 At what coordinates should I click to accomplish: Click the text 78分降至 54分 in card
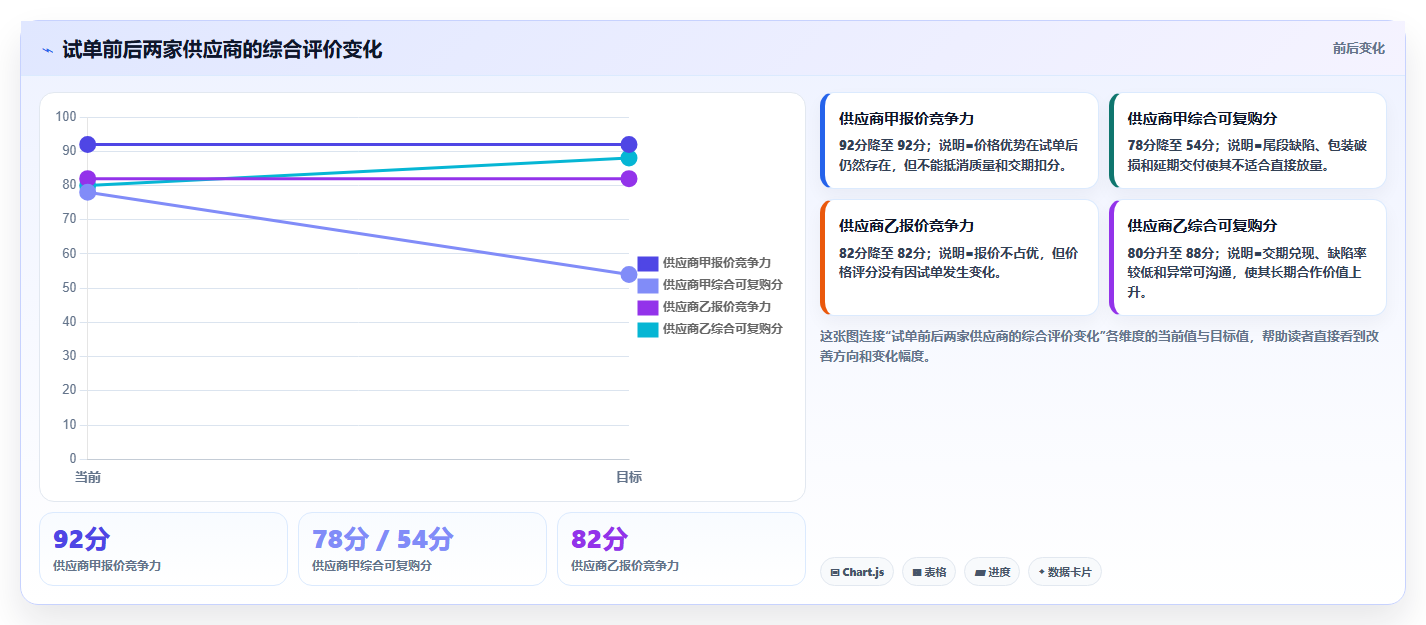[x=1173, y=145]
